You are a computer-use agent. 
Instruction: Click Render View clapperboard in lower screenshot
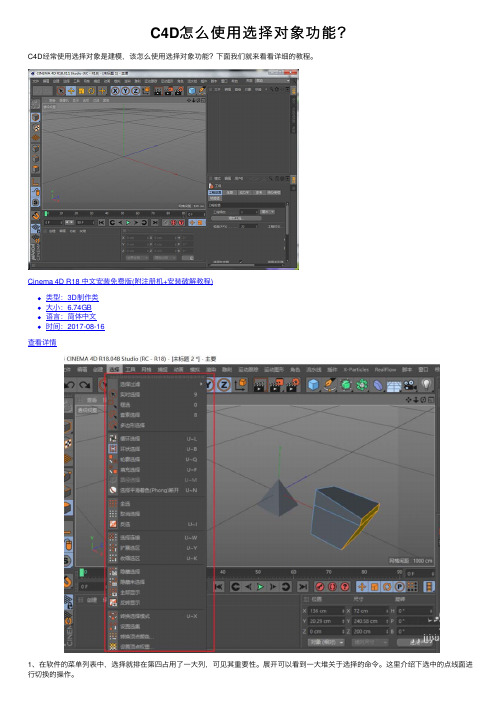click(260, 385)
